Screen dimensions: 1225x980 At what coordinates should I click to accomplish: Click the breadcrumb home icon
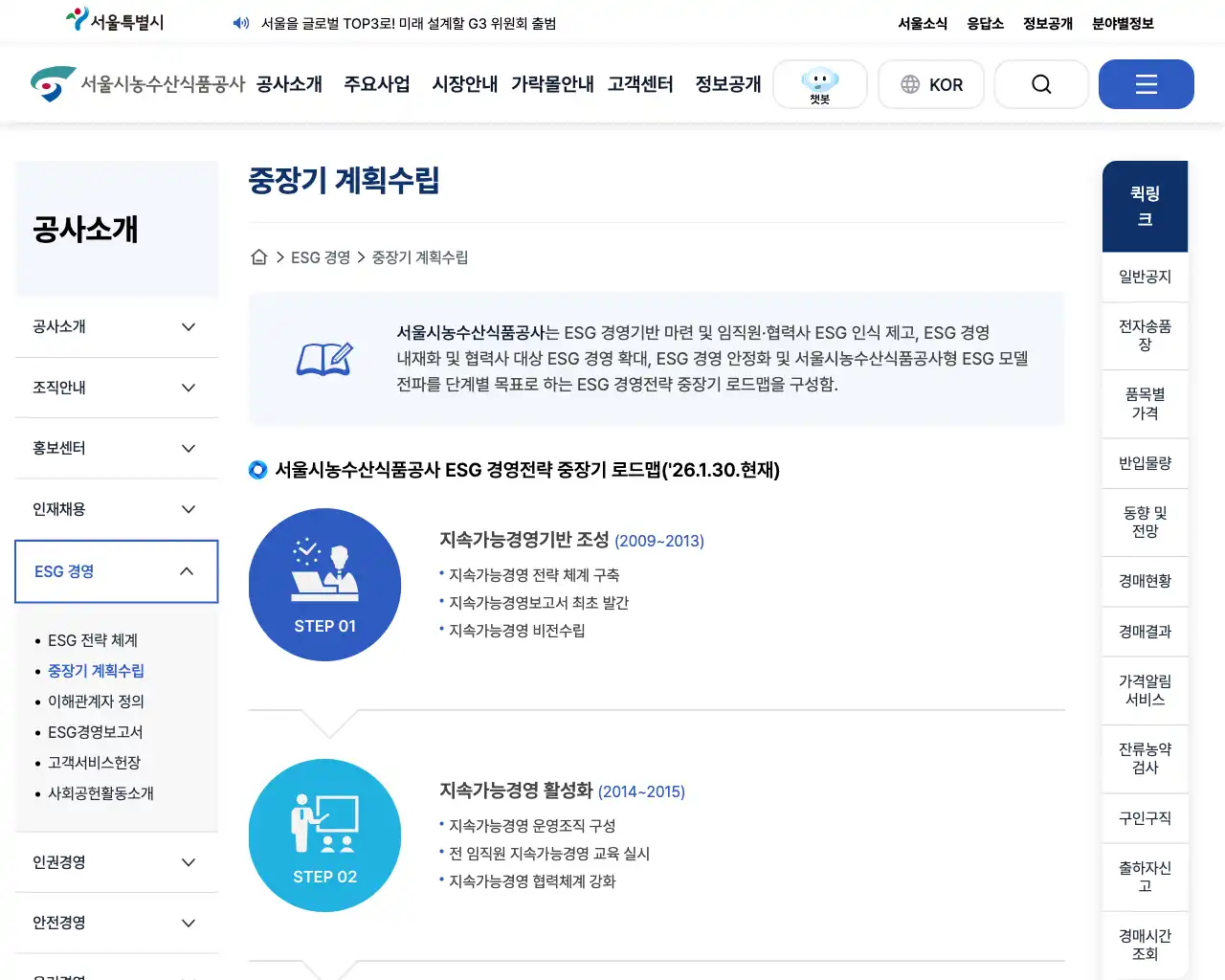pyautogui.click(x=258, y=256)
